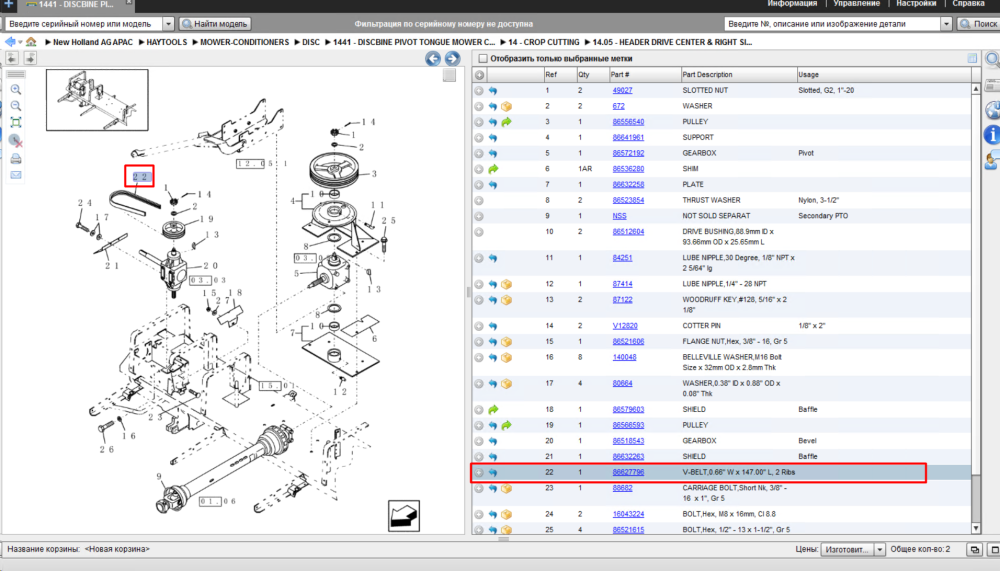The height and width of the screenshot is (571, 1000).
Task: Click blue arrow icon in V-BELT row
Action: (x=493, y=473)
